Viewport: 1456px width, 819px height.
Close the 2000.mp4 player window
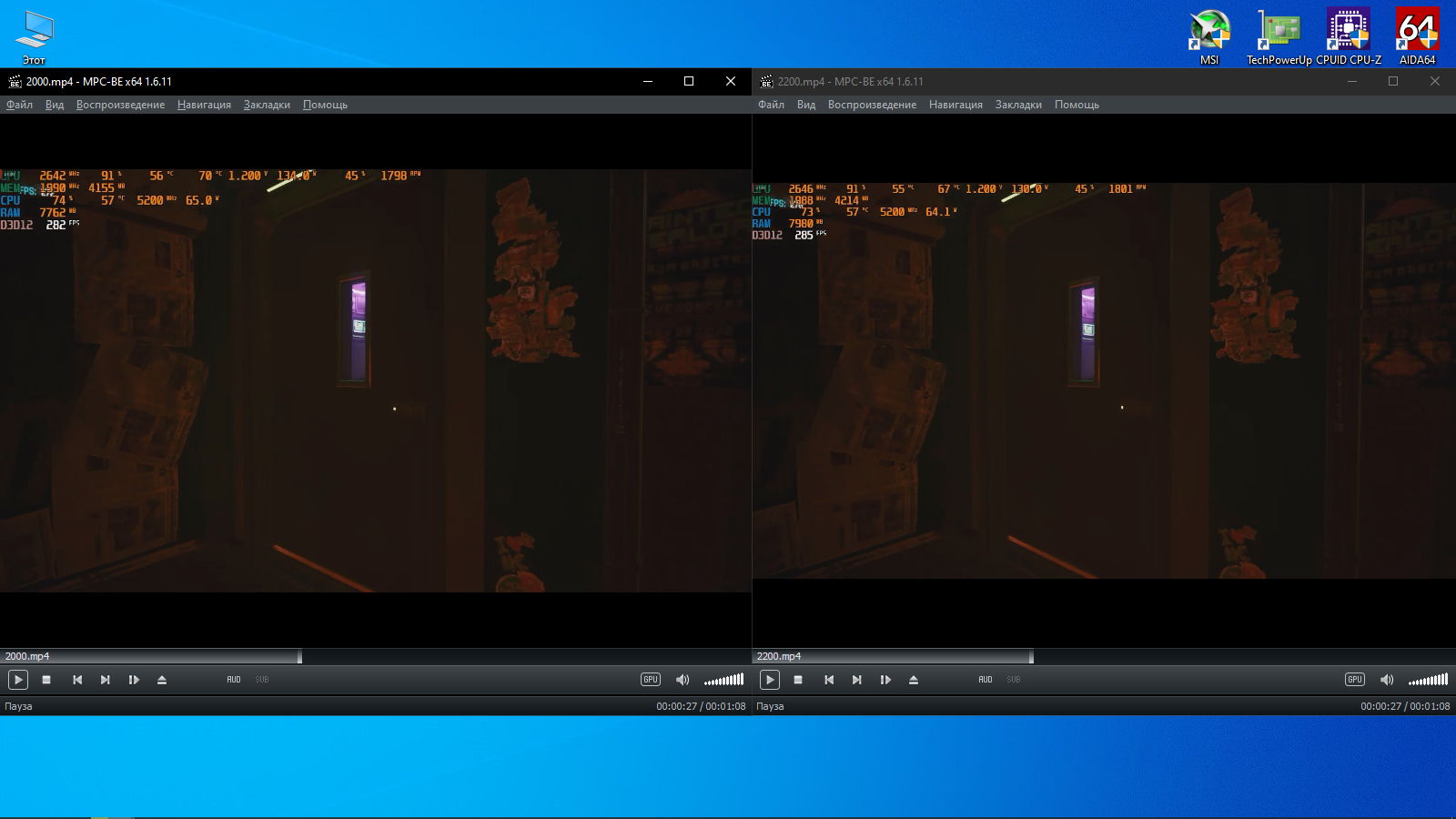point(731,81)
